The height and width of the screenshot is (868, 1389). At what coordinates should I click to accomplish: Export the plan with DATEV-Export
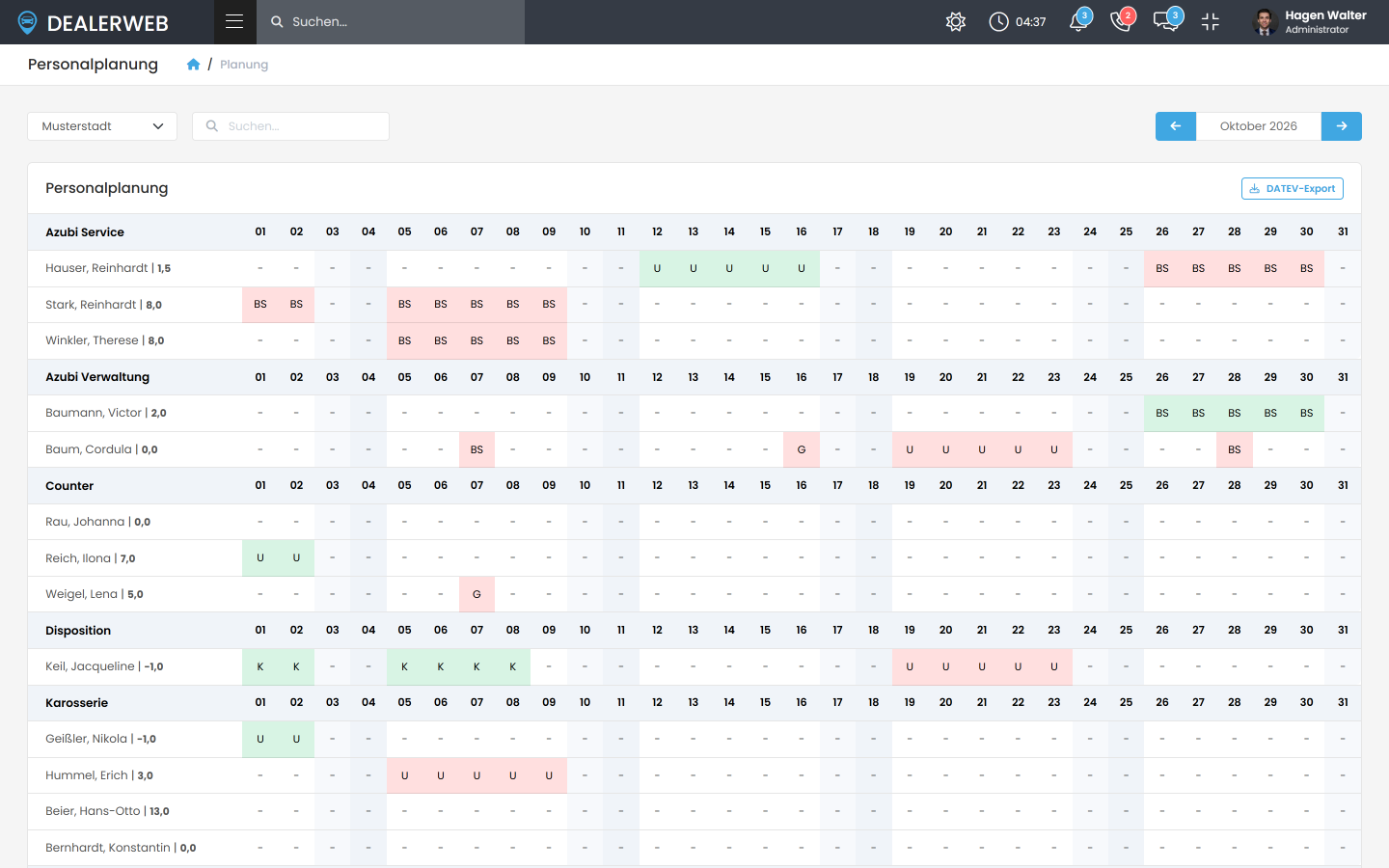[1293, 189]
